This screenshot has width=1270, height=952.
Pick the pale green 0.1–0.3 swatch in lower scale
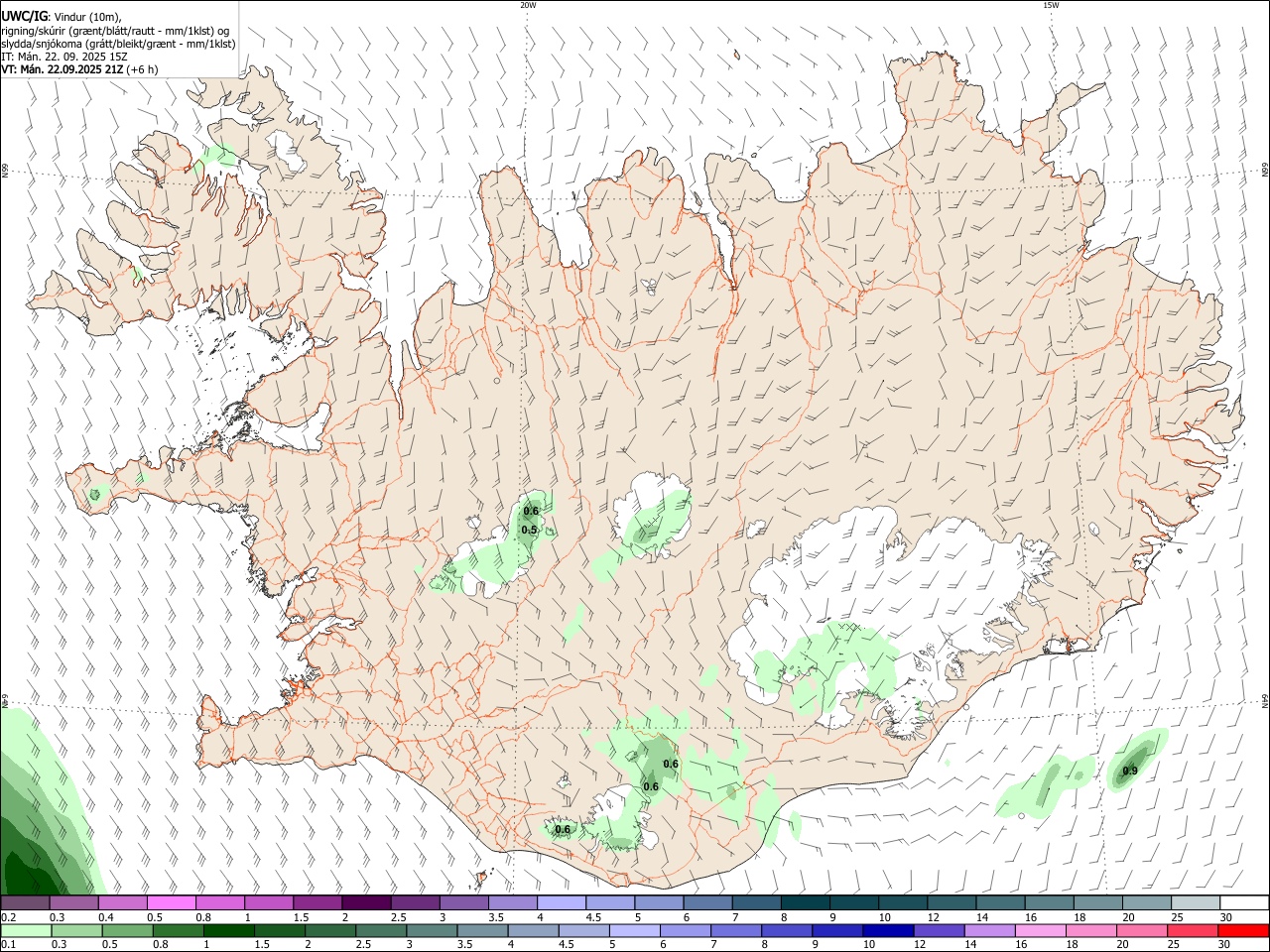point(26,930)
